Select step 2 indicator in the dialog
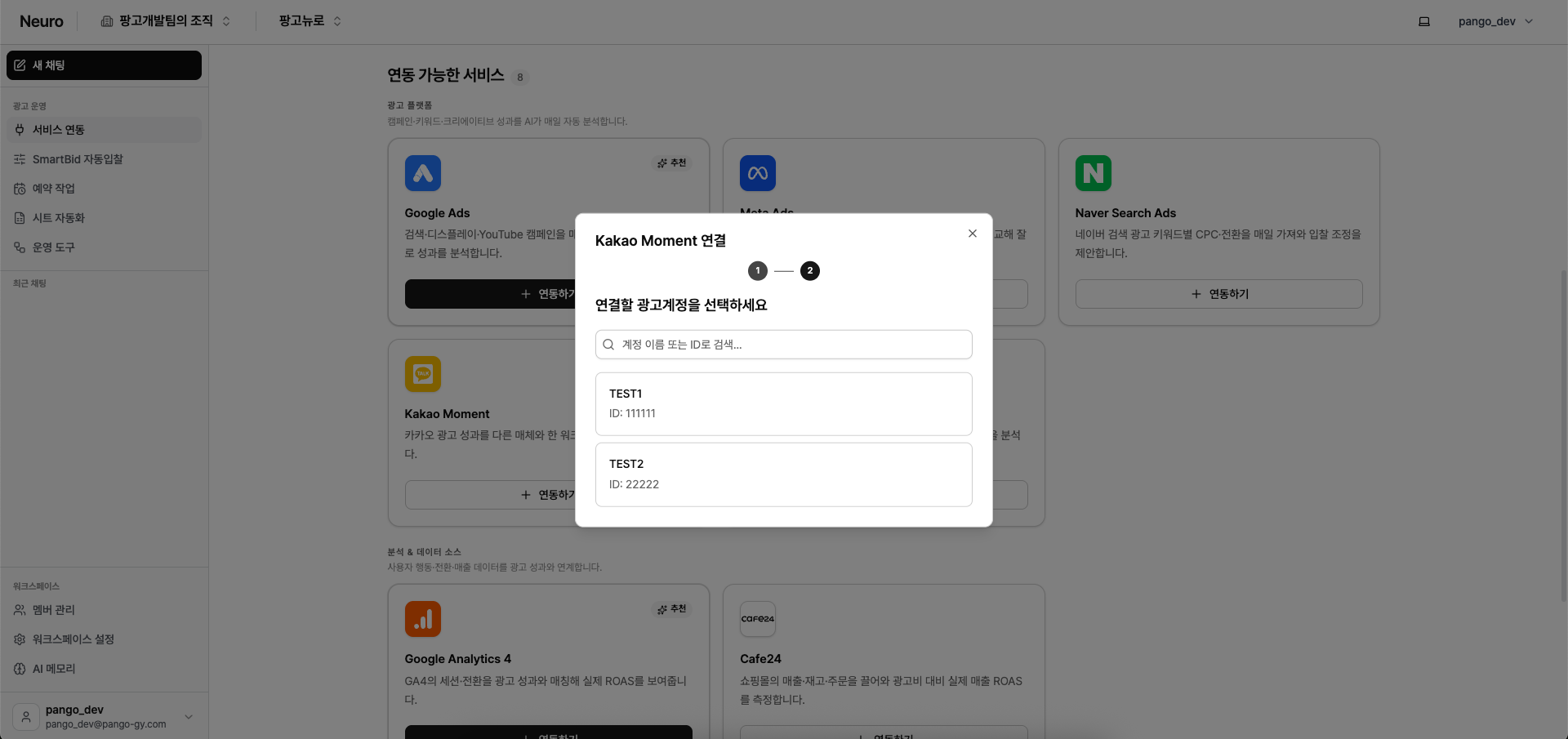The height and width of the screenshot is (739, 1568). 809,271
